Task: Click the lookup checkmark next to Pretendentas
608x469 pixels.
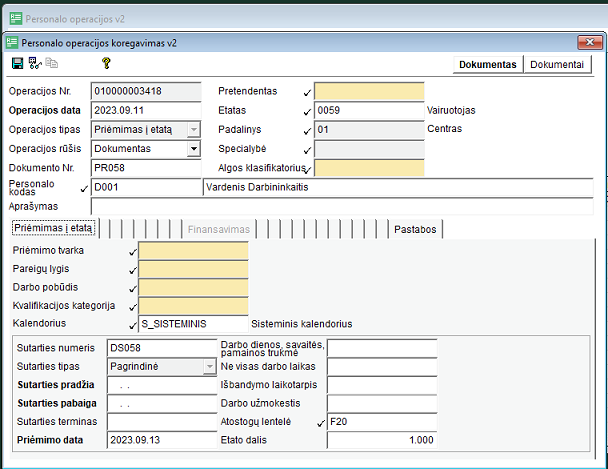Action: (307, 92)
